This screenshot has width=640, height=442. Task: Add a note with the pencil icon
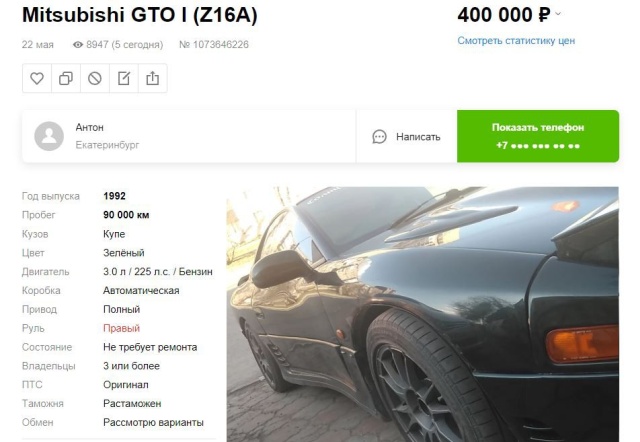pyautogui.click(x=124, y=78)
